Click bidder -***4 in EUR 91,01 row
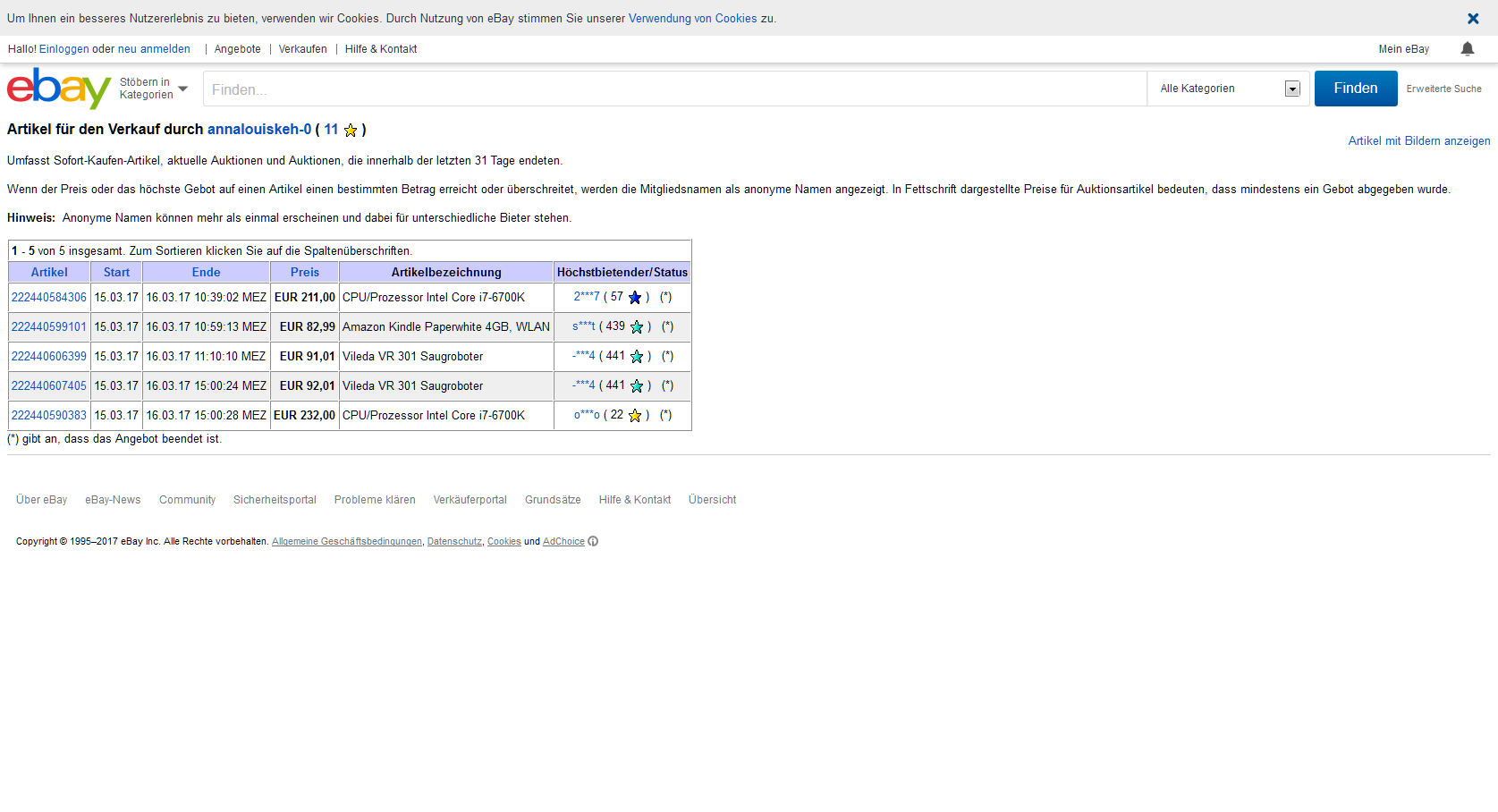The height and width of the screenshot is (812, 1498). [583, 356]
